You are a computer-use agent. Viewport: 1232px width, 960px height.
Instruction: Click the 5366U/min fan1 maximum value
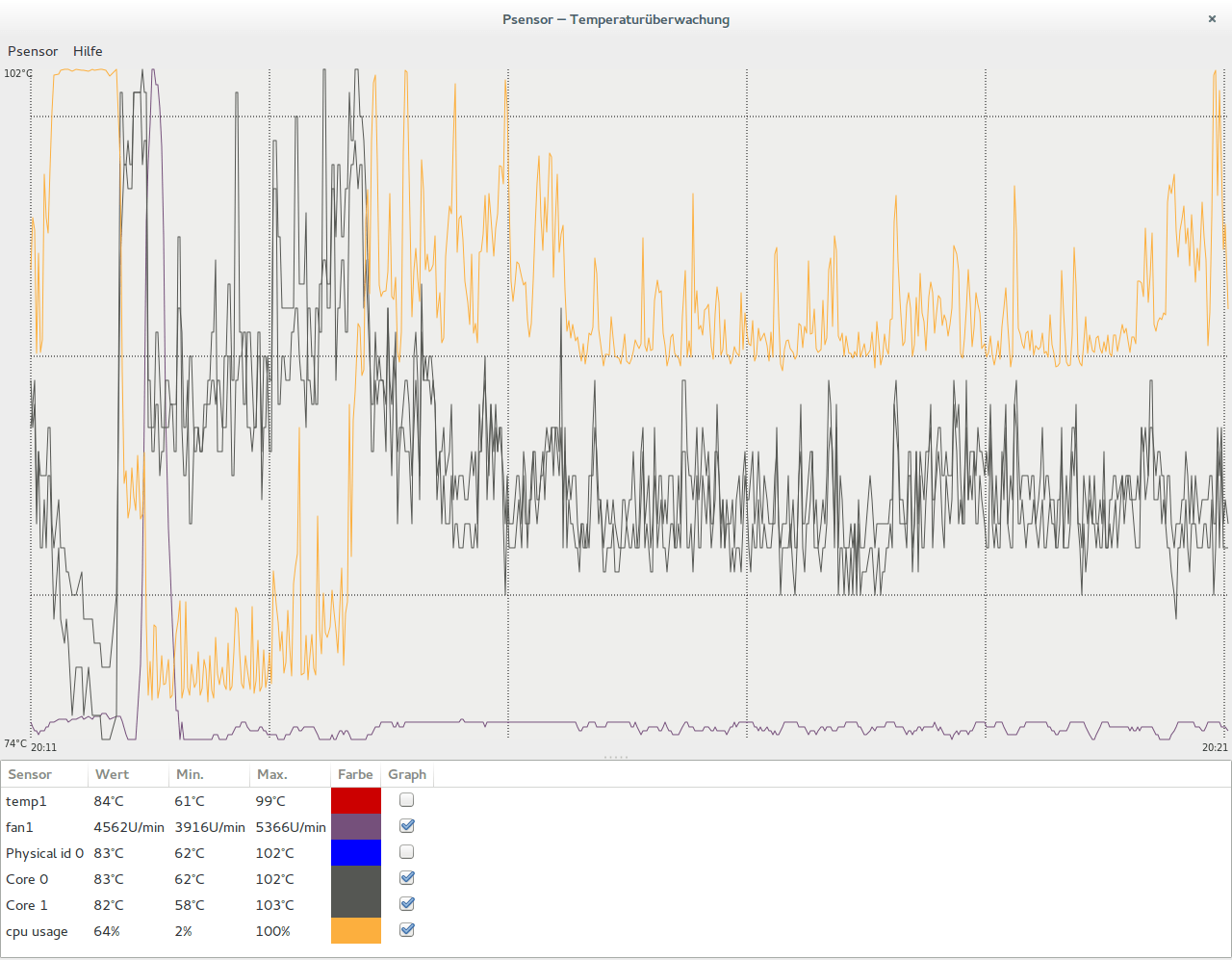coord(291,827)
